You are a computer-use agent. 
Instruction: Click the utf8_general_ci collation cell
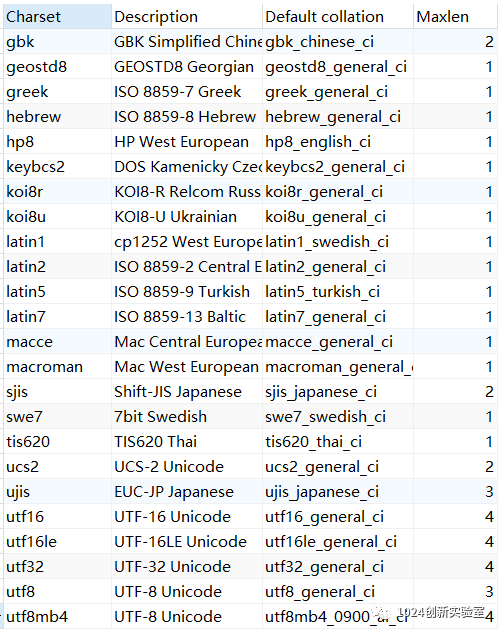(x=338, y=592)
